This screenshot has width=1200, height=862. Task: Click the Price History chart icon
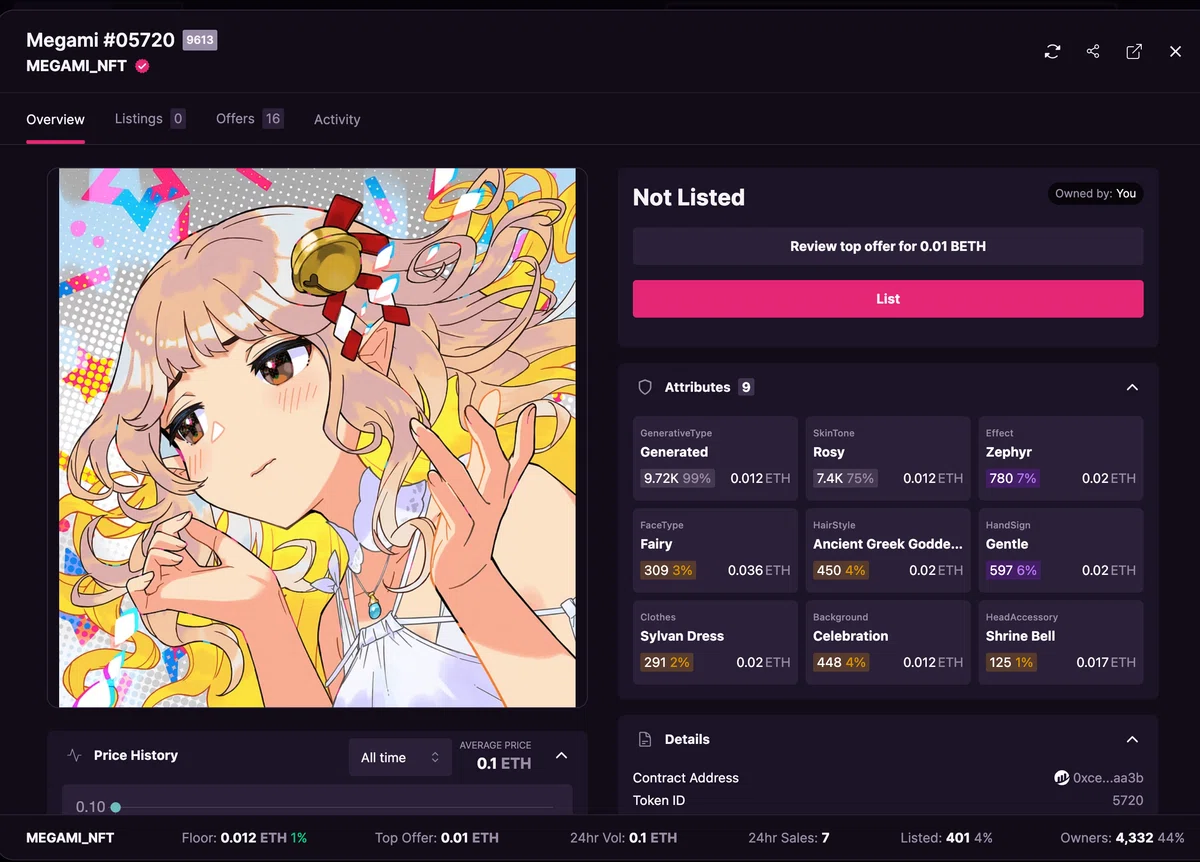point(74,755)
